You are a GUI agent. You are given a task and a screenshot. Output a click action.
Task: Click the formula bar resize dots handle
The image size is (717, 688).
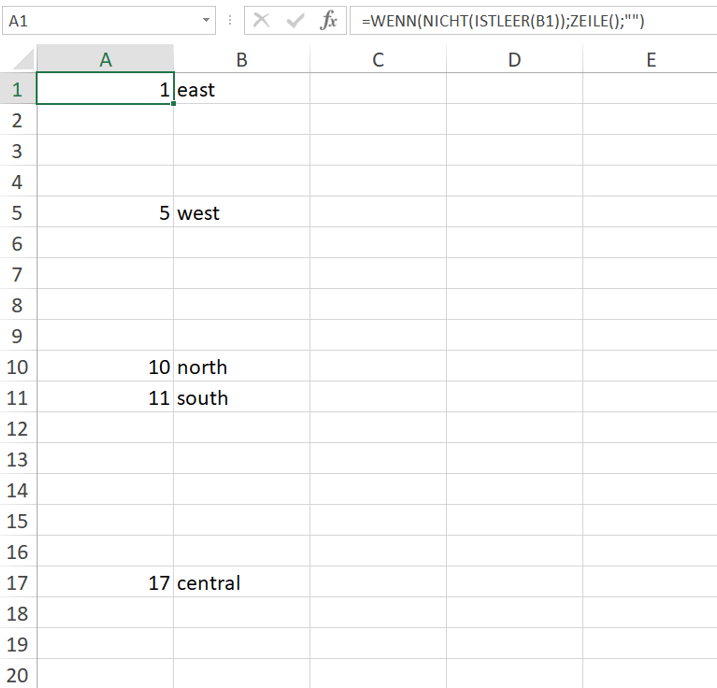click(x=230, y=21)
